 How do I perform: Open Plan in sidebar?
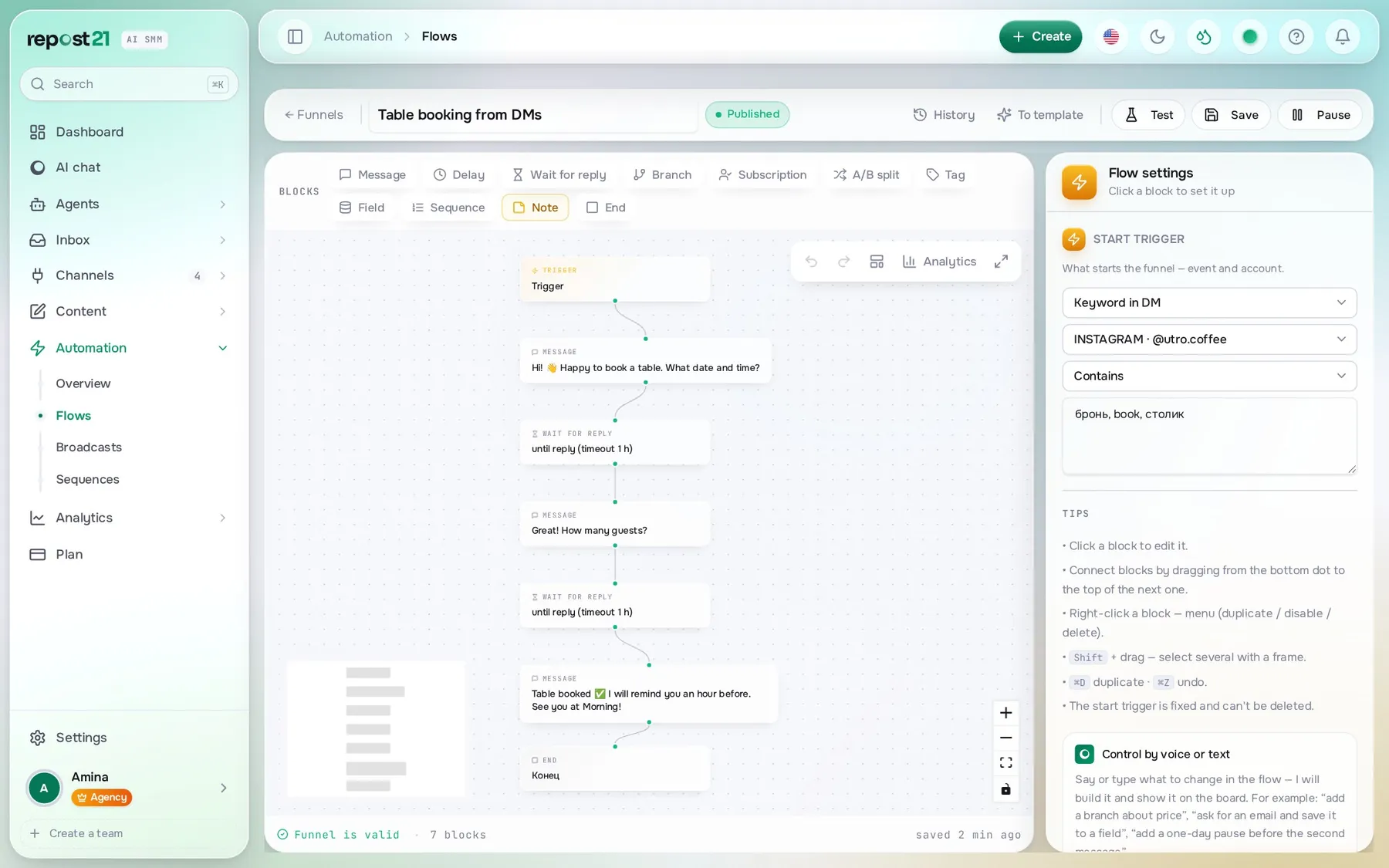coord(129,554)
